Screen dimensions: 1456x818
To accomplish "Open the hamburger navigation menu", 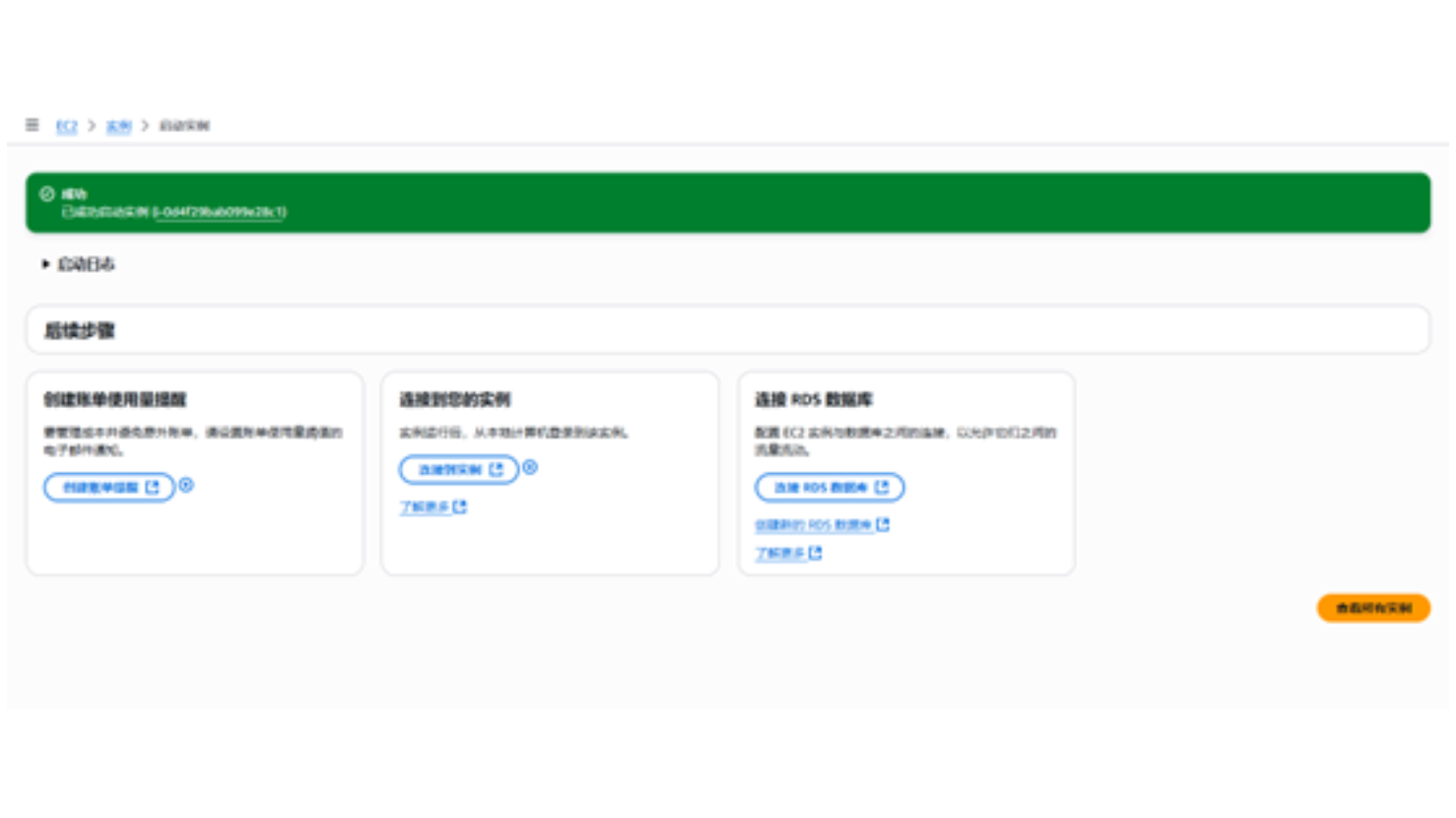I will pos(33,125).
